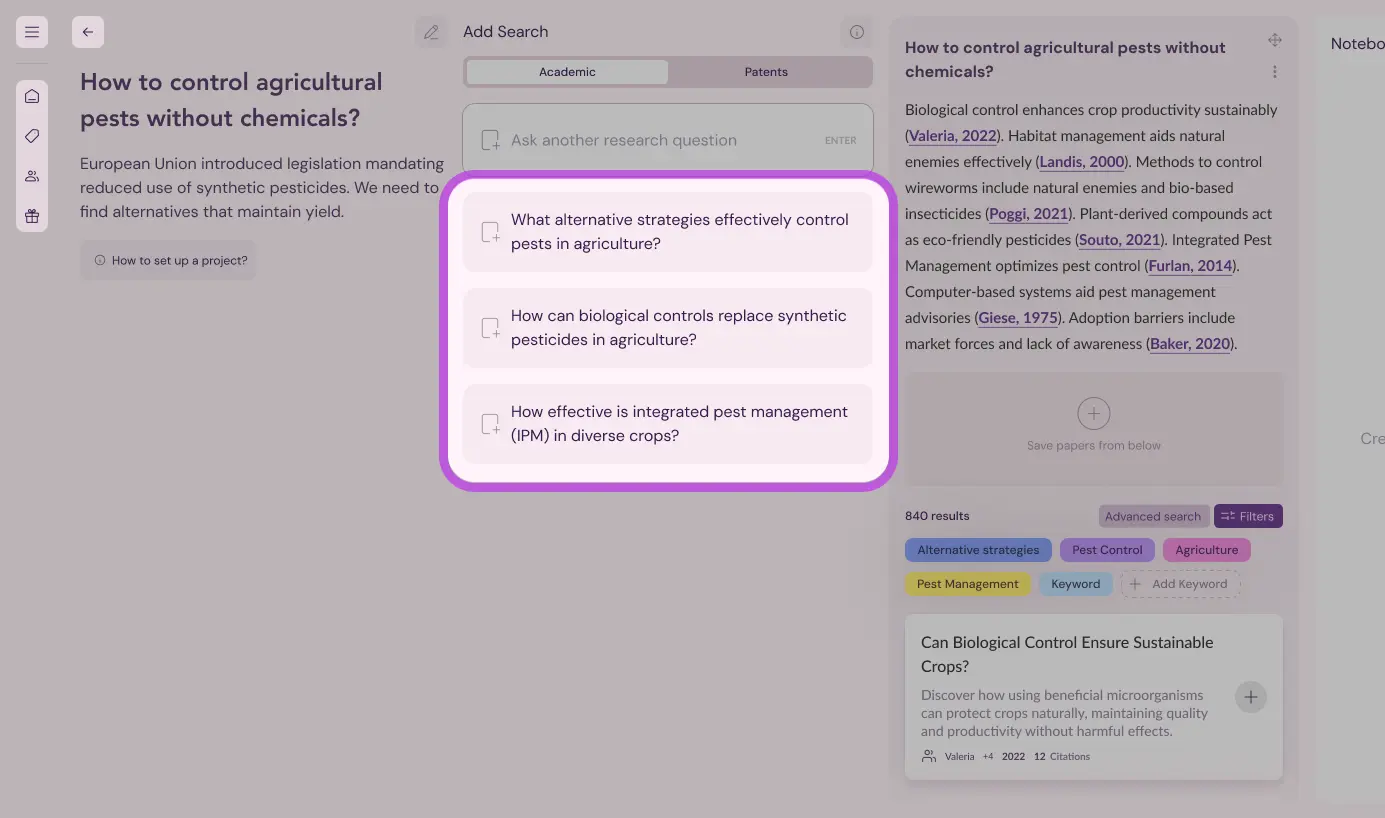
Task: Open the Filters panel
Action: (x=1248, y=515)
